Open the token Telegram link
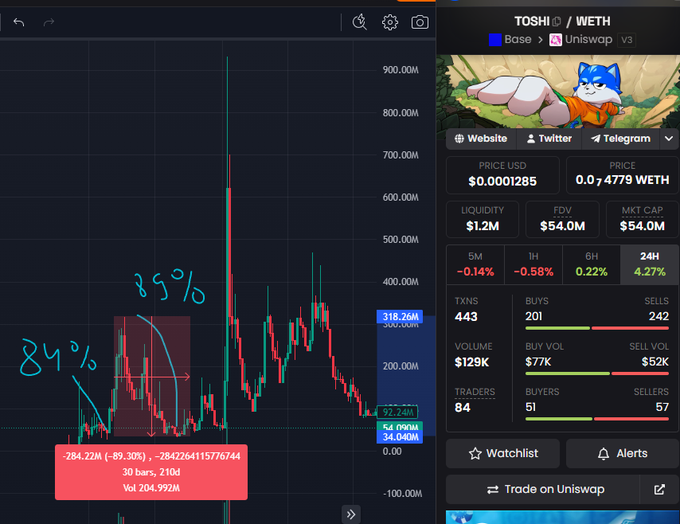680x524 pixels. click(x=621, y=139)
